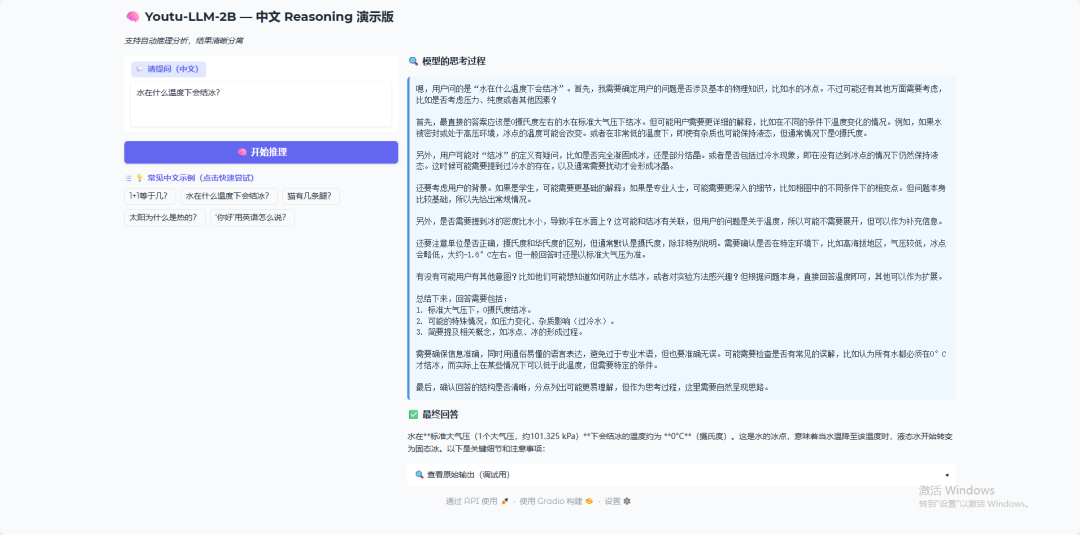
Task: Click the 请提问（中文） field label
Action: click(x=169, y=69)
